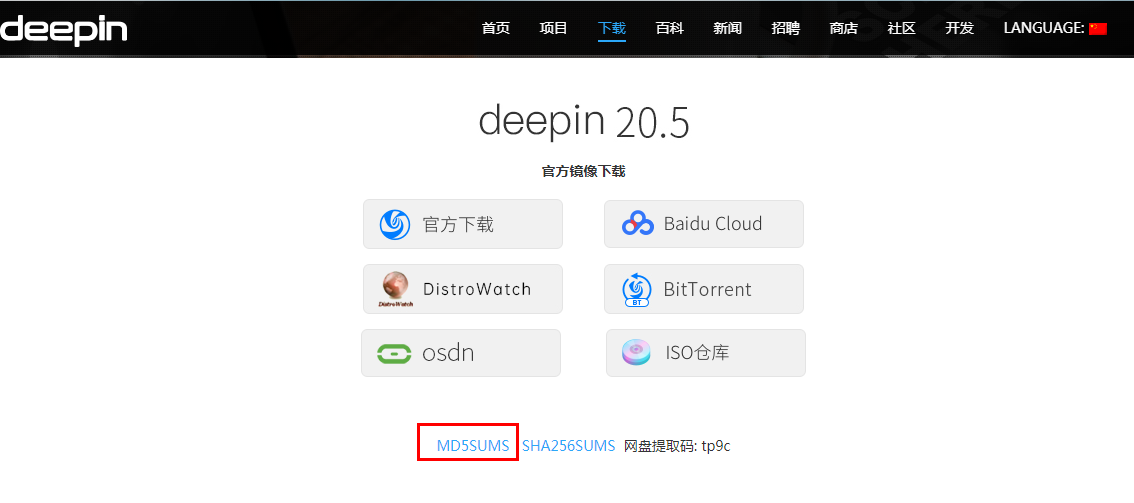The height and width of the screenshot is (503, 1134).
Task: Open the MD5SUMS link
Action: click(473, 446)
